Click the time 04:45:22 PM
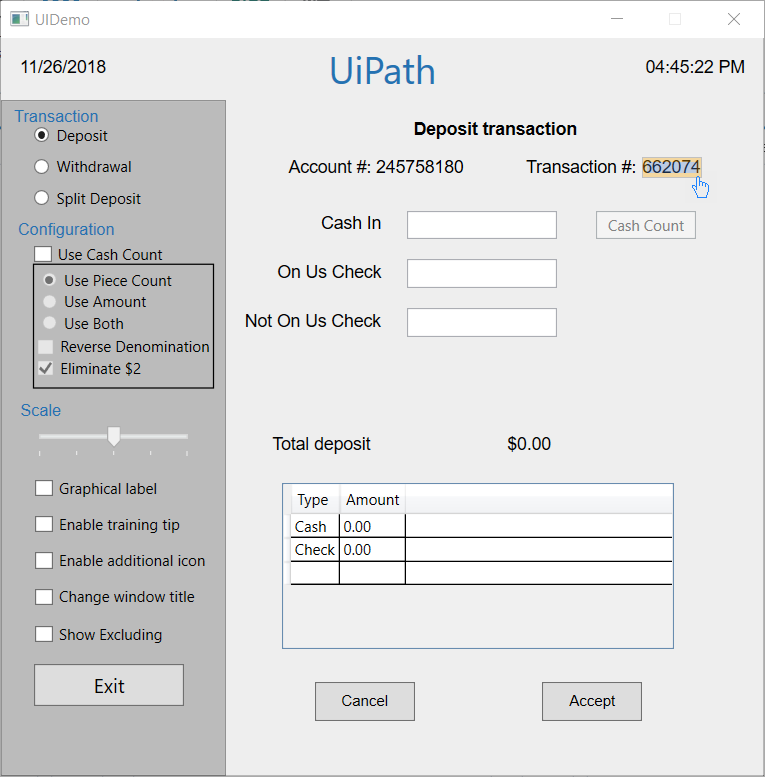Screen dimensions: 765x777 coord(695,67)
